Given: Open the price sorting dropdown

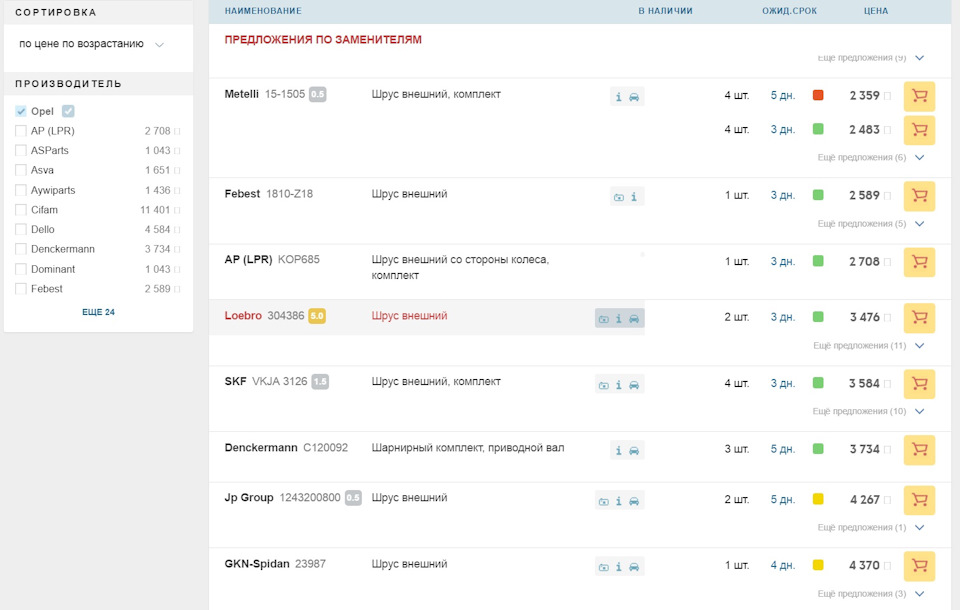Looking at the screenshot, I should point(92,44).
